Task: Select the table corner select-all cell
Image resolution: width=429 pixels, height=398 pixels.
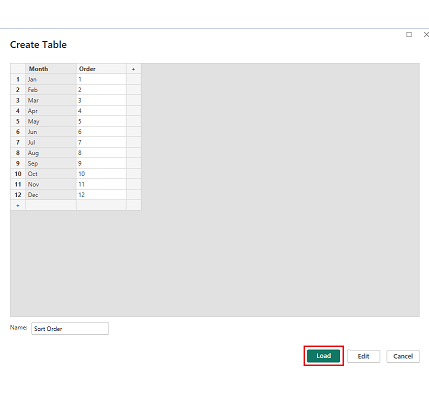Action: coord(18,69)
